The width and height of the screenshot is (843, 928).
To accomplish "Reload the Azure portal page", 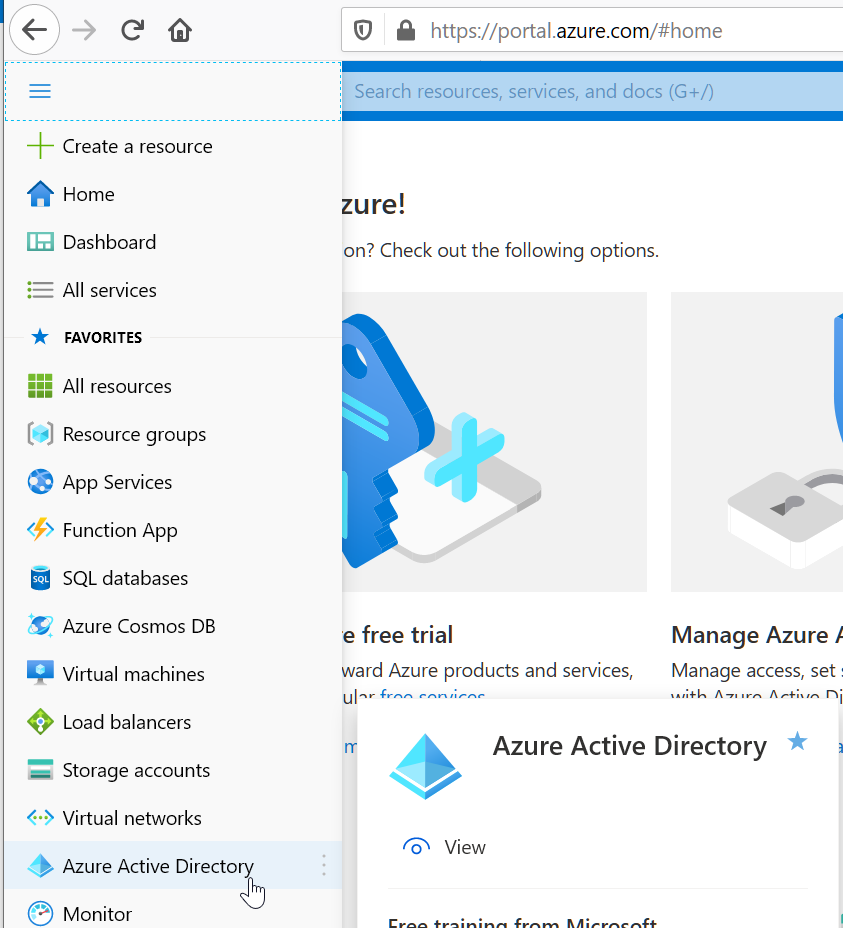I will coord(132,30).
